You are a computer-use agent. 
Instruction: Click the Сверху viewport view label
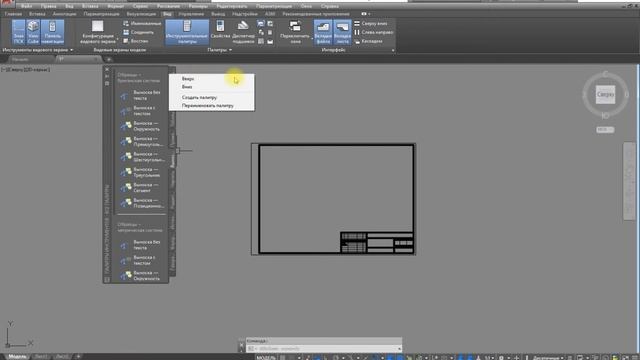coord(16,69)
